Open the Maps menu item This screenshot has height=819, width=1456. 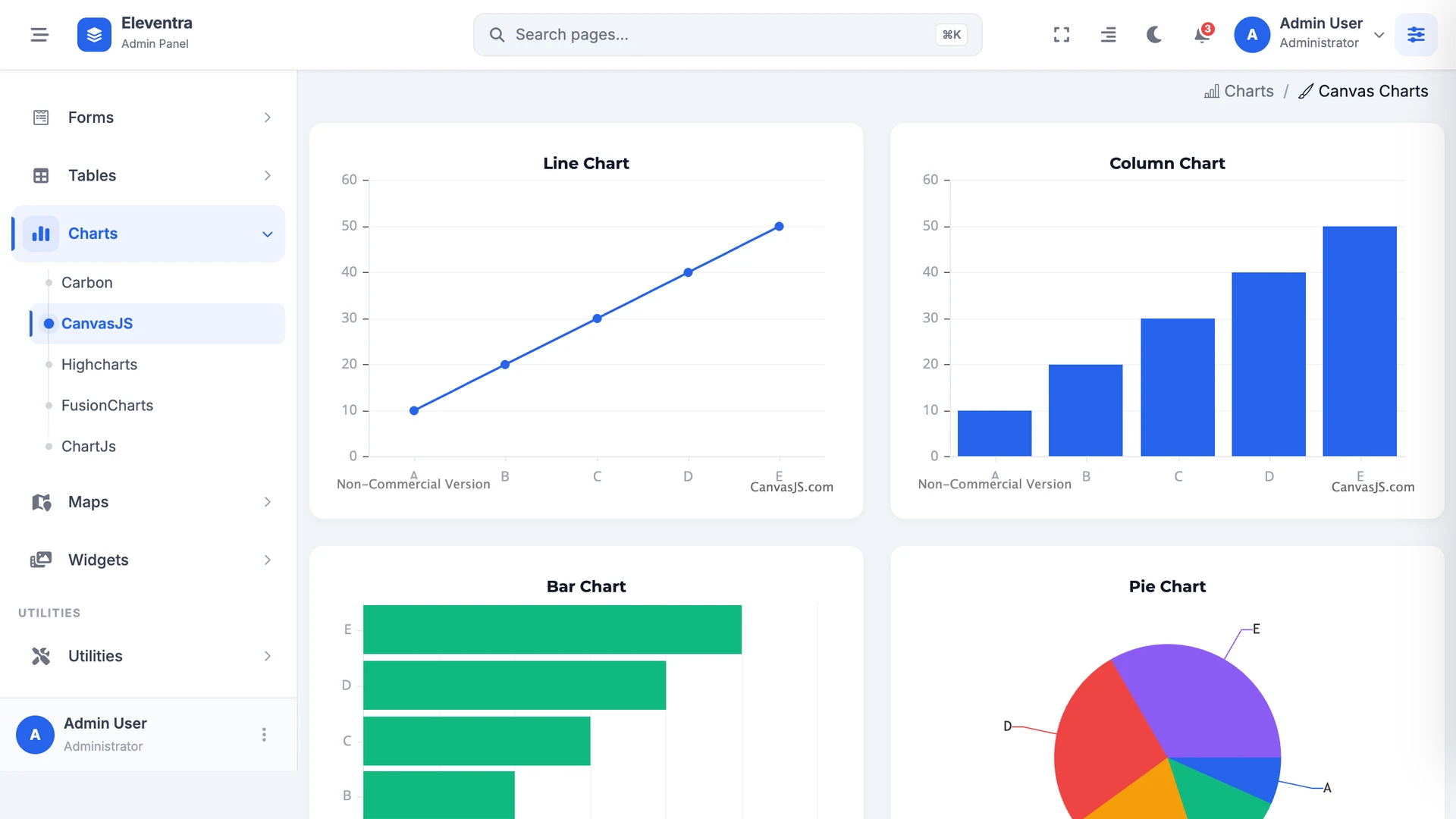(149, 502)
